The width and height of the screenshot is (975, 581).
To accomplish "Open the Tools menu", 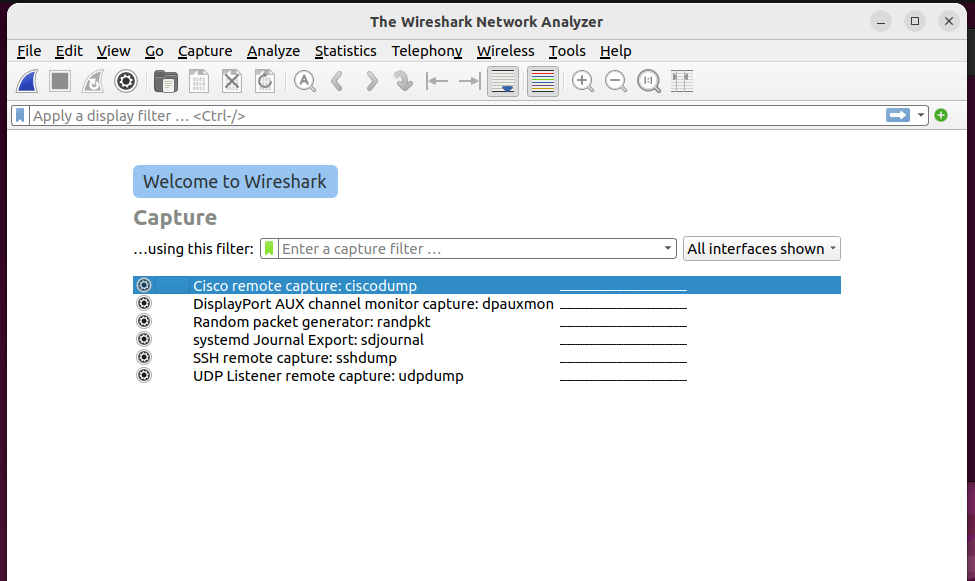I will pyautogui.click(x=567, y=51).
